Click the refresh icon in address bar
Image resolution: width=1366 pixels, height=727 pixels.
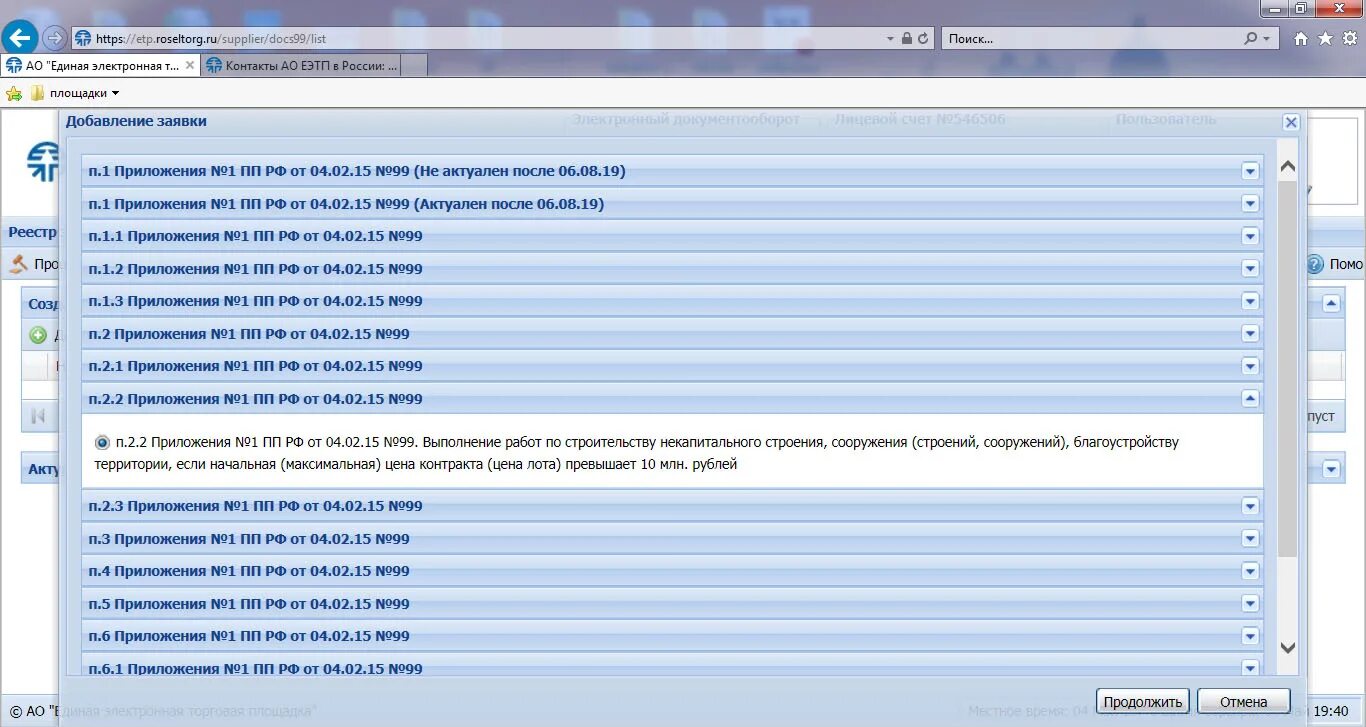click(923, 39)
